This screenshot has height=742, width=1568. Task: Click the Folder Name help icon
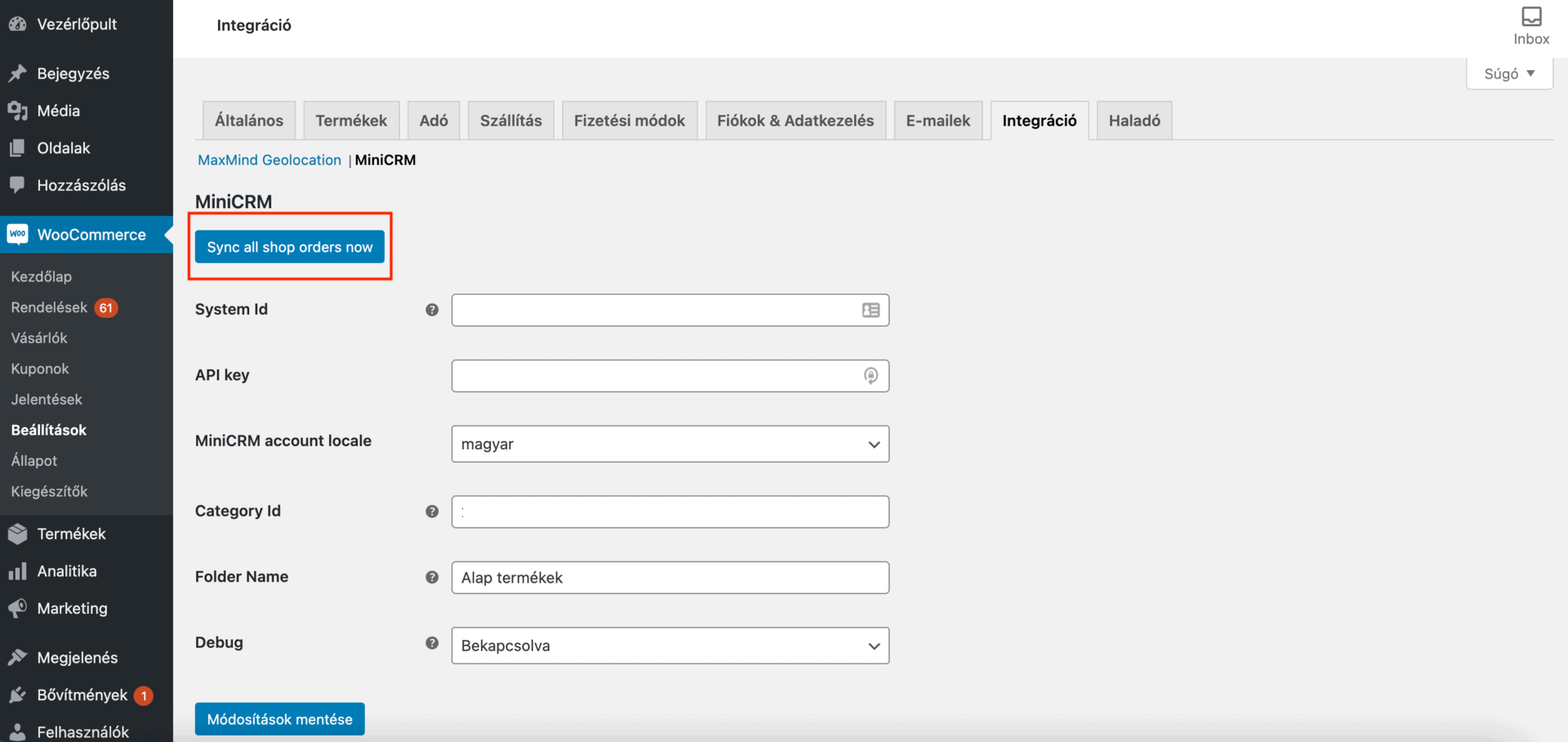[x=432, y=577]
